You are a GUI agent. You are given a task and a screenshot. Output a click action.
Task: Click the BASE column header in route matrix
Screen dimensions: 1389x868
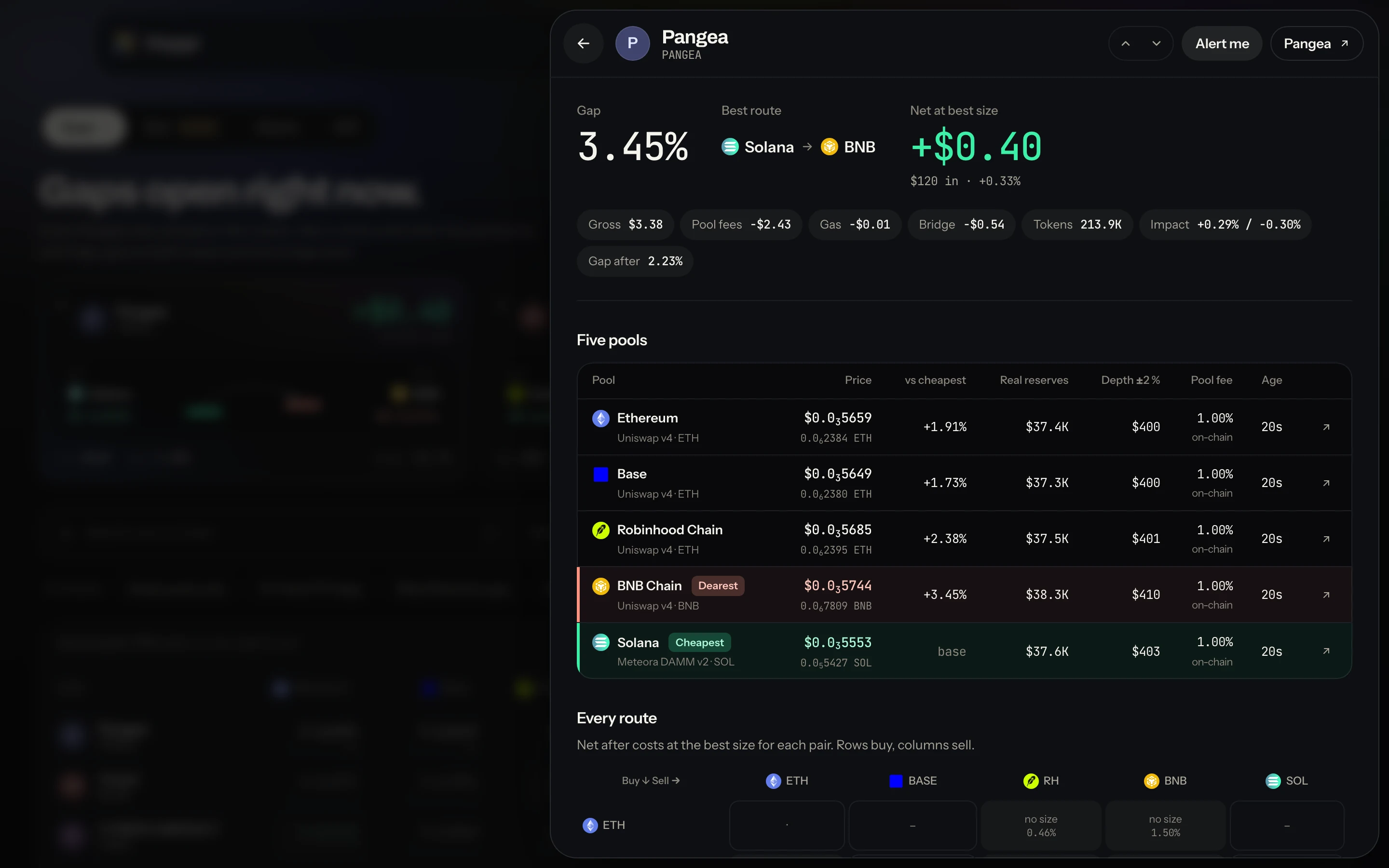(913, 781)
